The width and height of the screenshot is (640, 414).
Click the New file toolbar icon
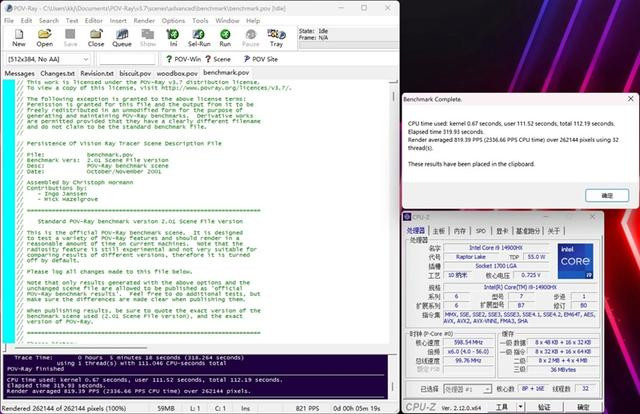click(x=19, y=38)
